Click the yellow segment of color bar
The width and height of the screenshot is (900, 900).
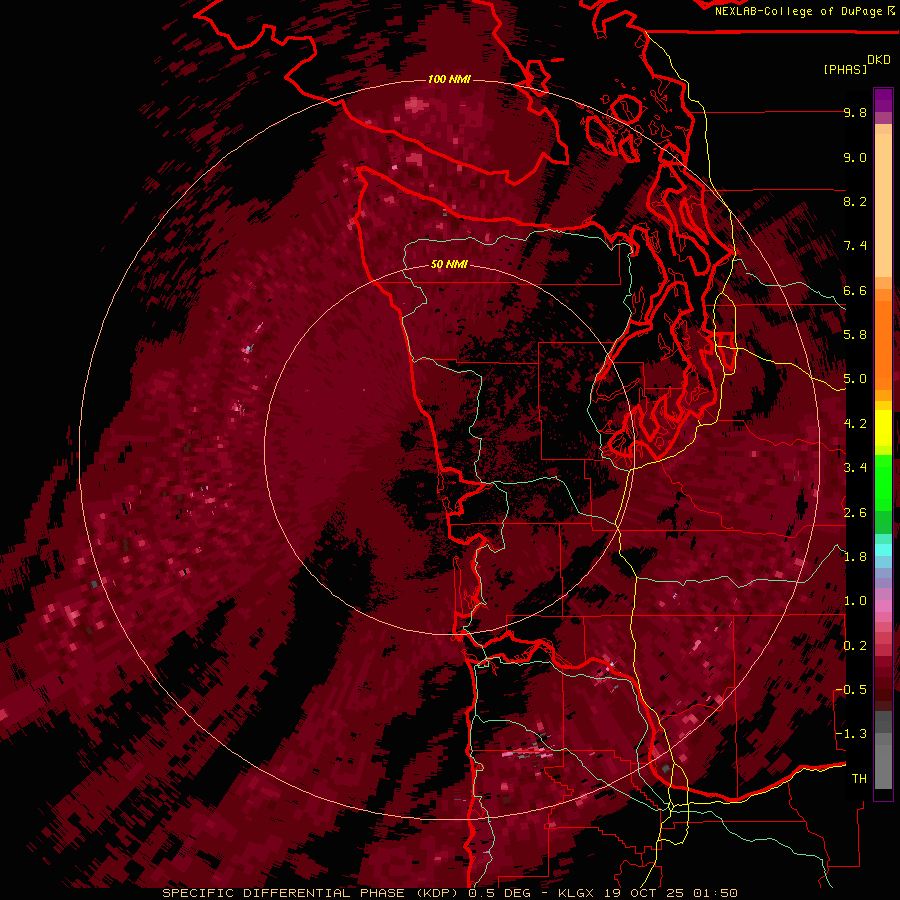point(883,428)
